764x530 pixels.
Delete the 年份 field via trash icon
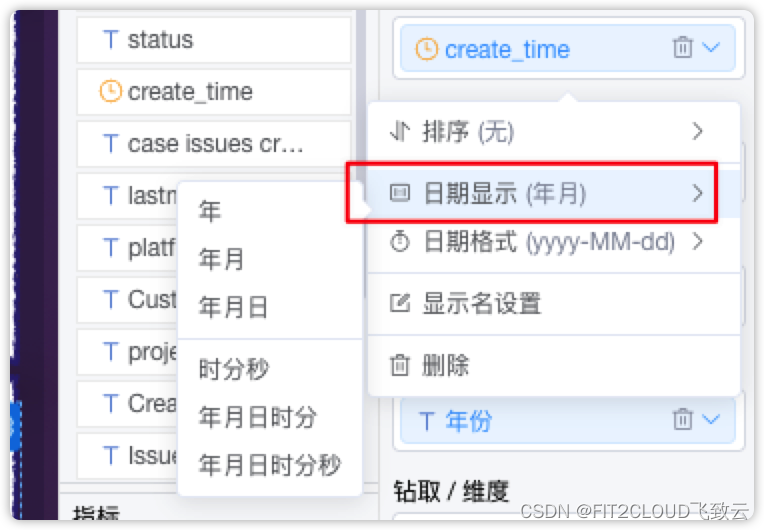point(682,419)
